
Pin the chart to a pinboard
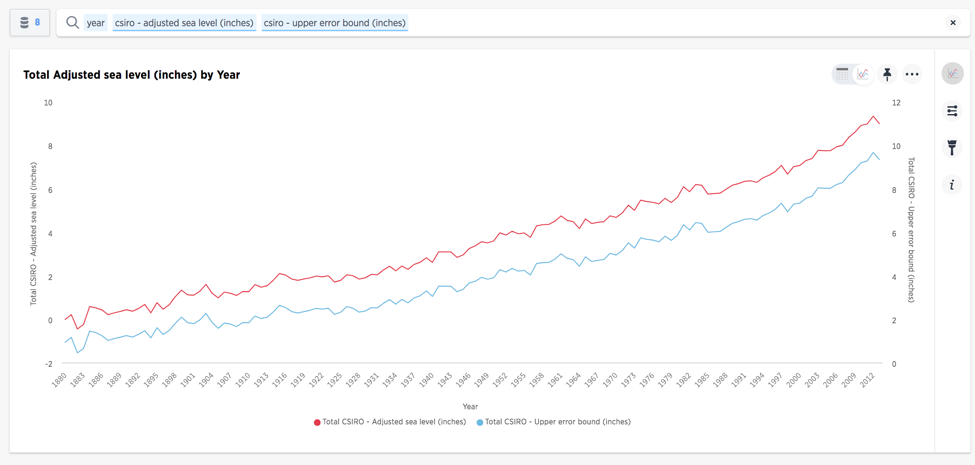(887, 74)
